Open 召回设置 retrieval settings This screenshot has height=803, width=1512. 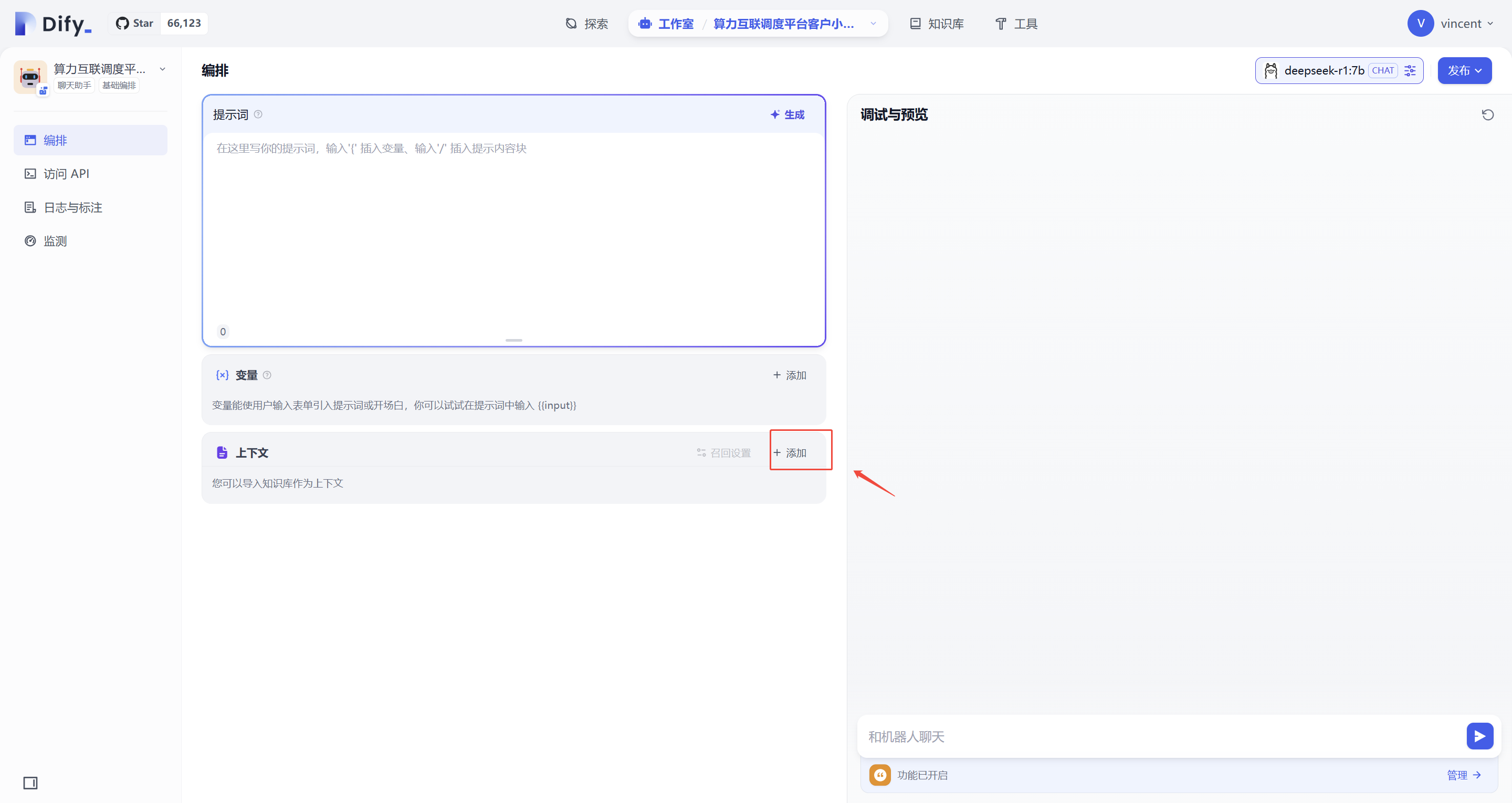(x=724, y=452)
